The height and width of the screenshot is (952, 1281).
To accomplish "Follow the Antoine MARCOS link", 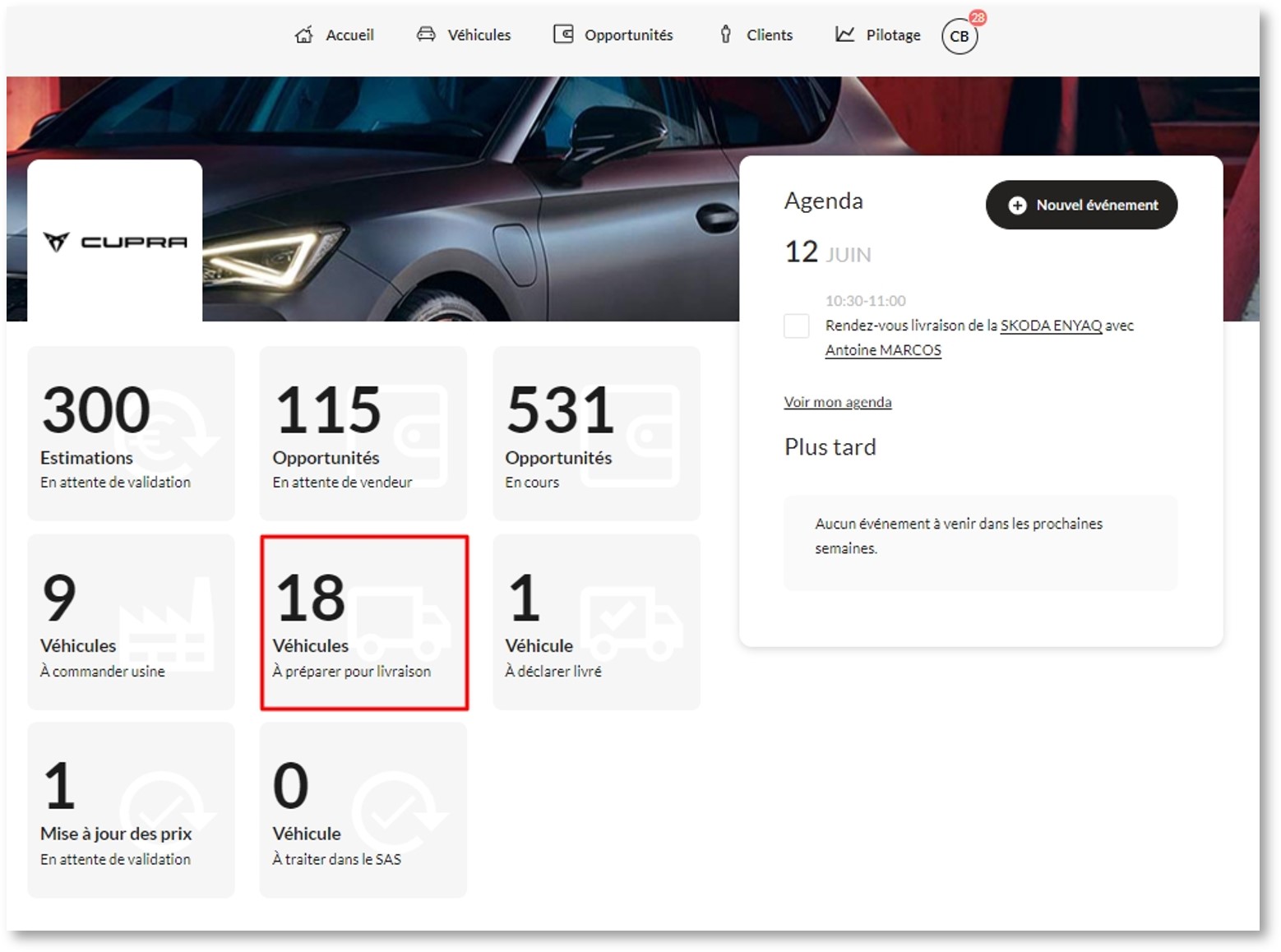I will click(883, 350).
